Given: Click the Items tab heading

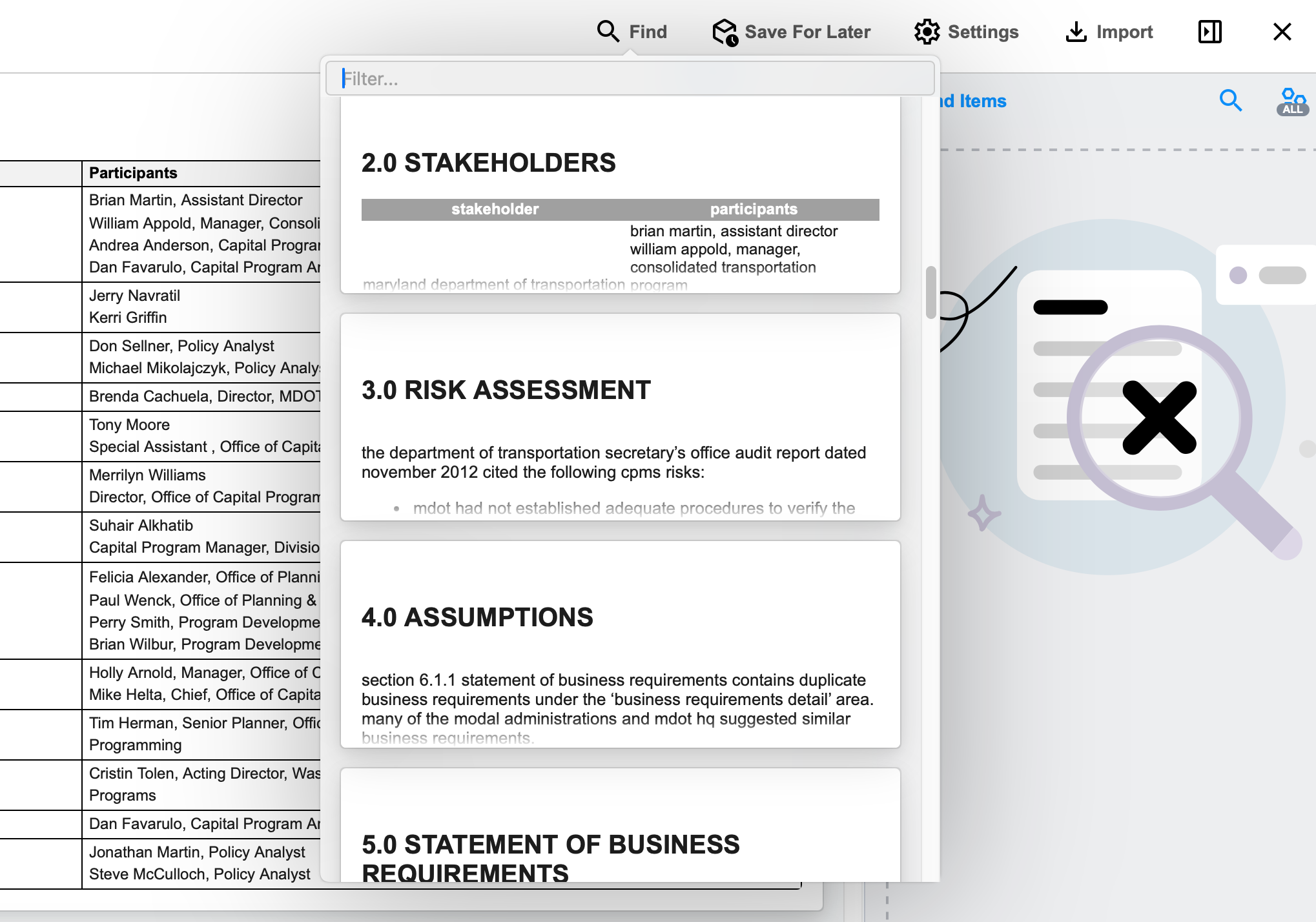Looking at the screenshot, I should (982, 101).
